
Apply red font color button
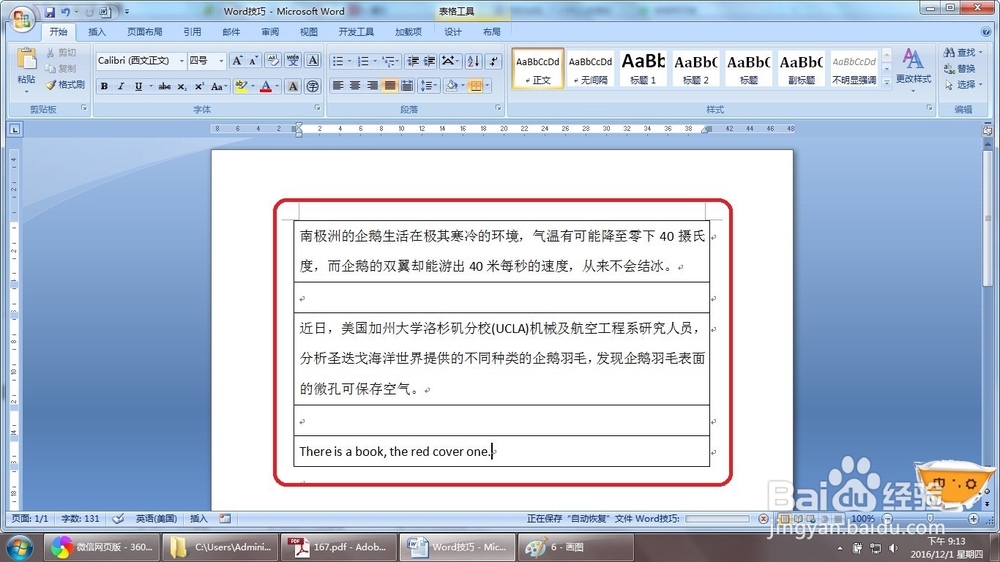point(267,86)
